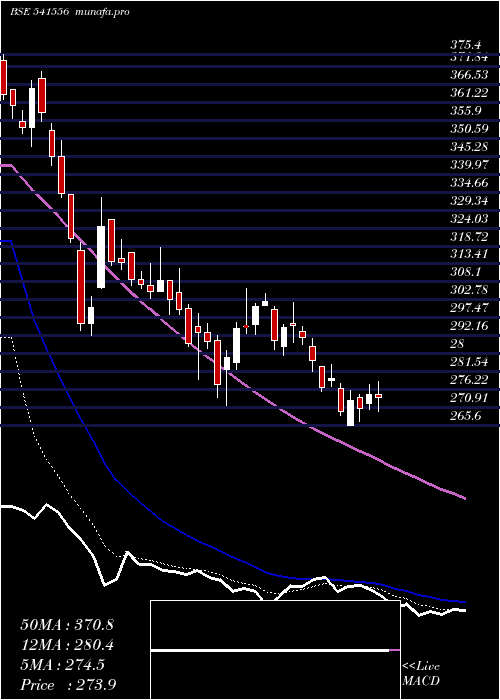Select the 375.4 price axis label
The image size is (500, 700).
466,45
